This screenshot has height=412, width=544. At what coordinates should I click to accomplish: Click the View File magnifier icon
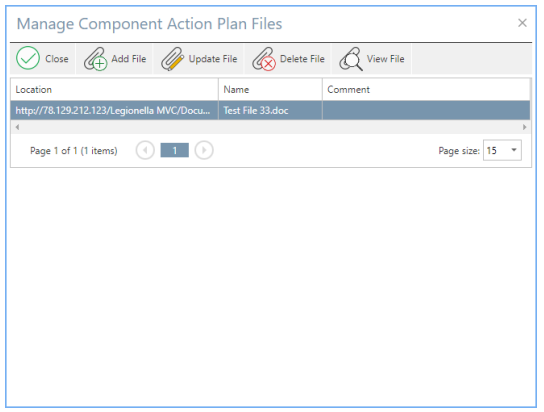pyautogui.click(x=351, y=59)
